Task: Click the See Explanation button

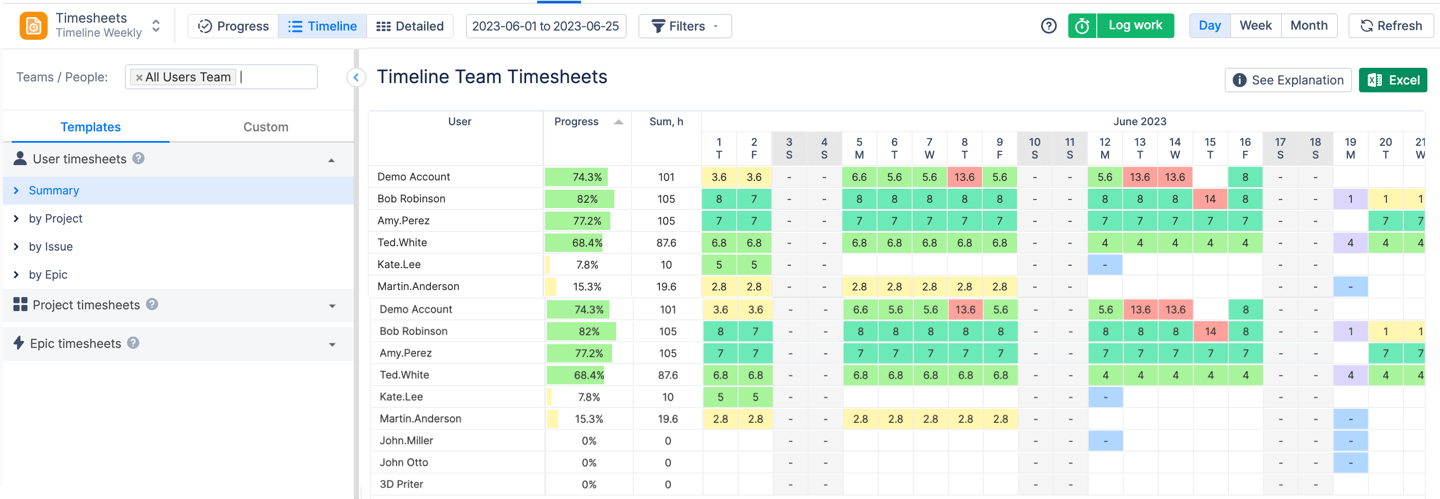Action: 1288,80
